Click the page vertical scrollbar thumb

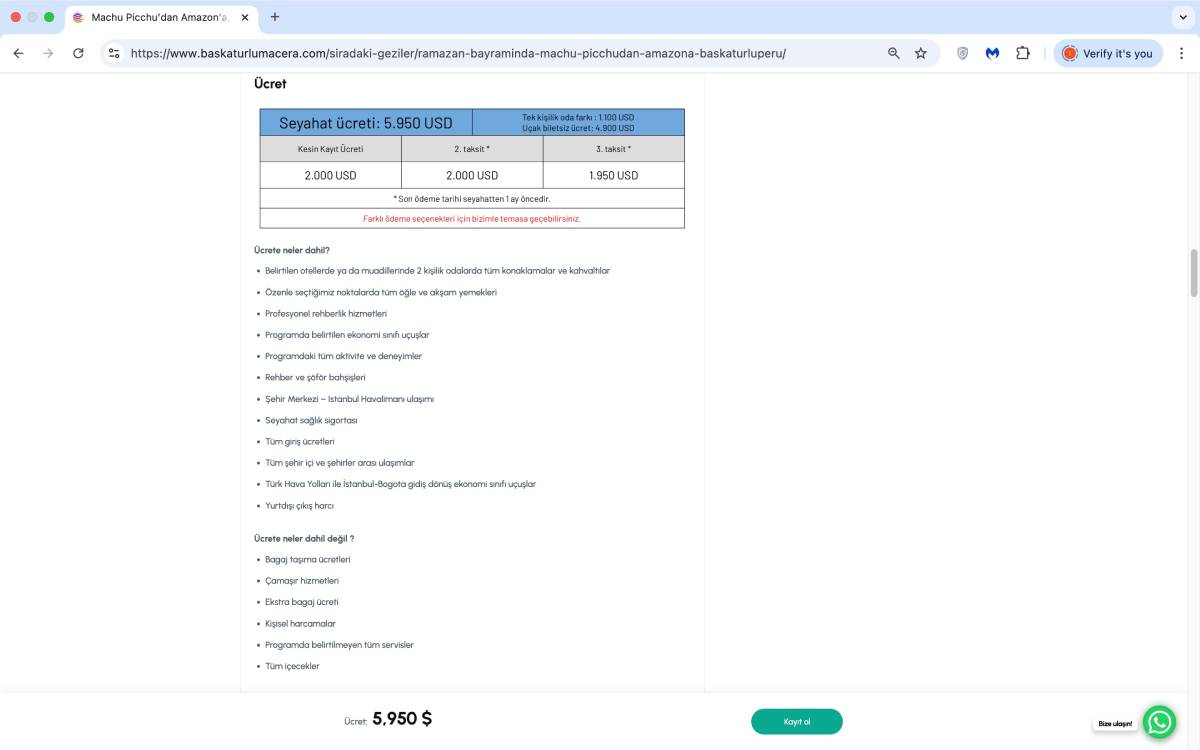1193,272
